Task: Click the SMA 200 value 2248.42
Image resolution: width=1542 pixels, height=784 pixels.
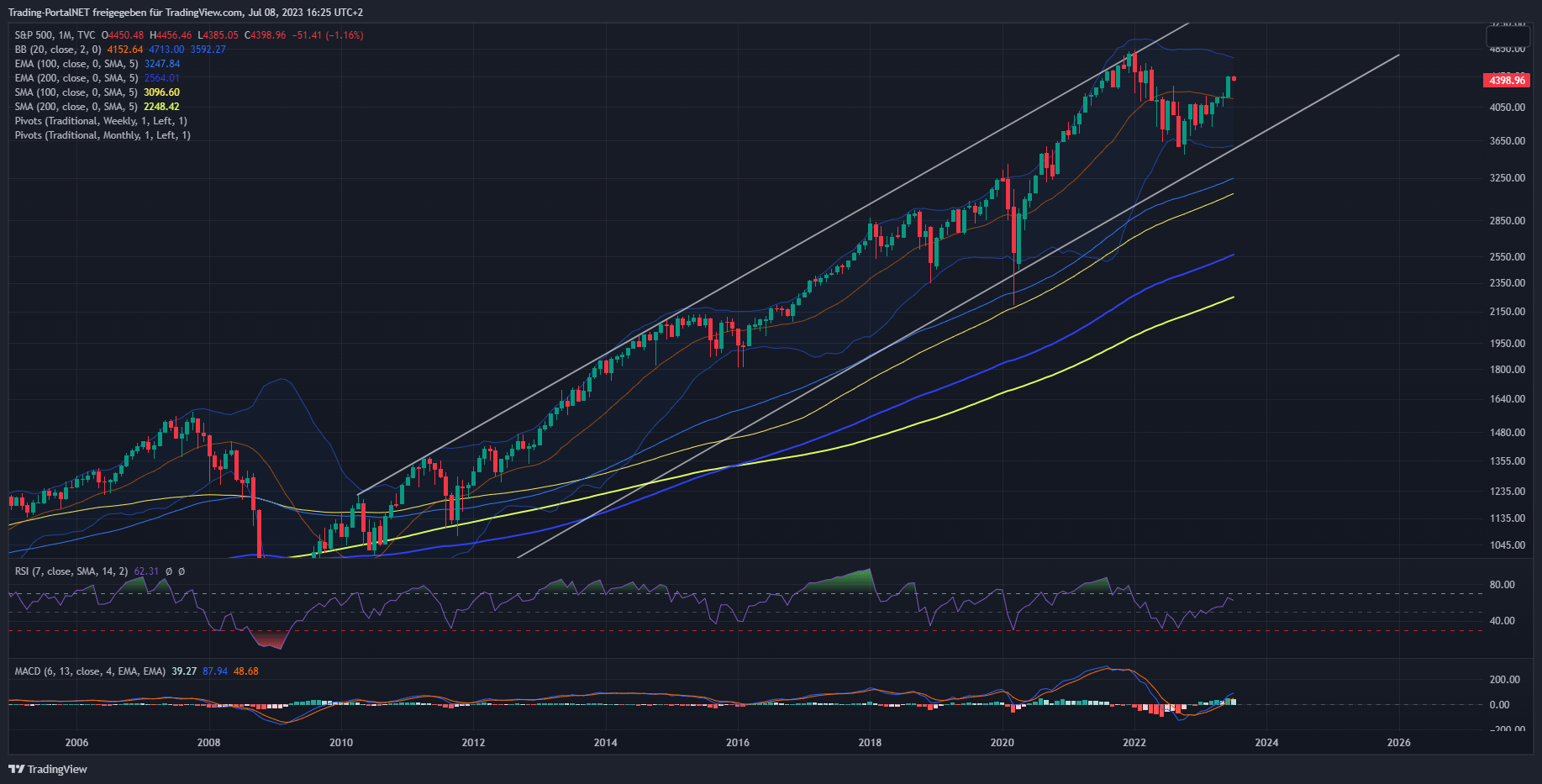Action: 162,107
